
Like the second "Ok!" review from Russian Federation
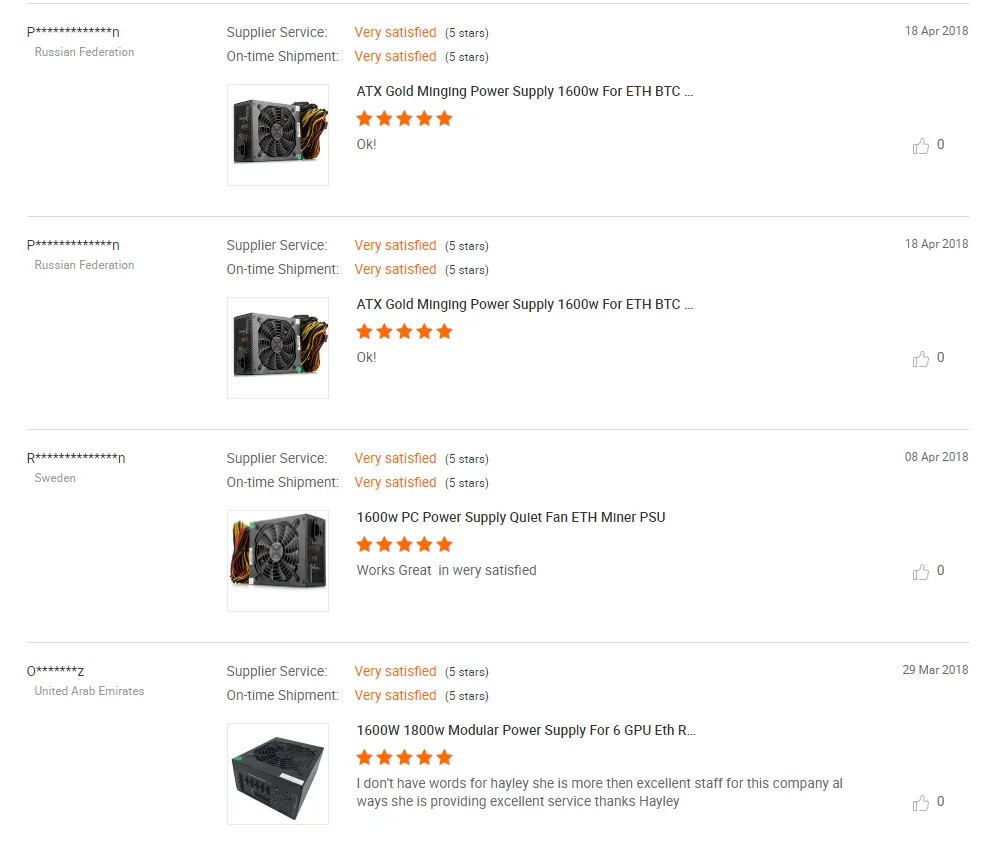921,359
